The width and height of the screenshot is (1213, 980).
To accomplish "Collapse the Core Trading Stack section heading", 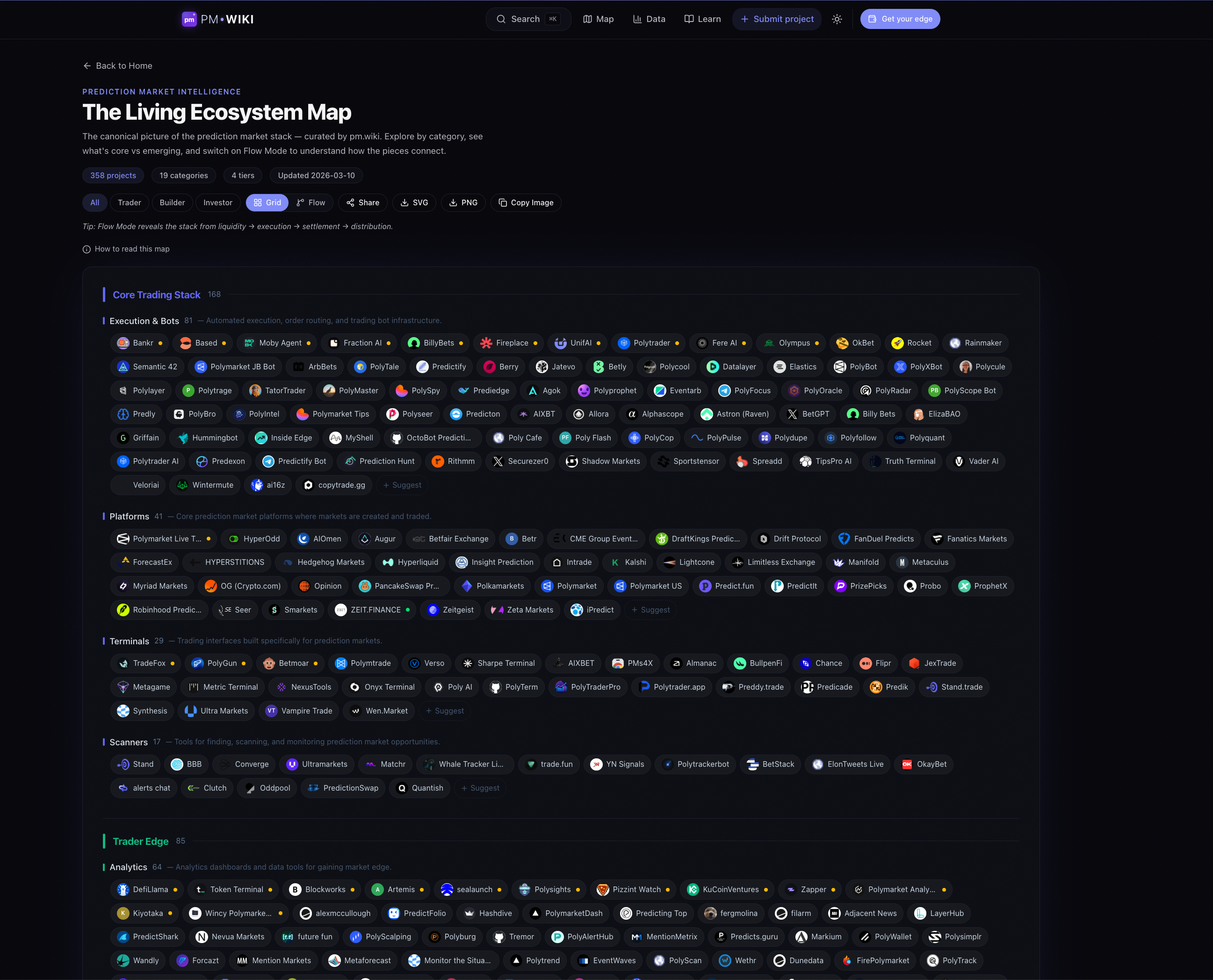I will (x=156, y=295).
